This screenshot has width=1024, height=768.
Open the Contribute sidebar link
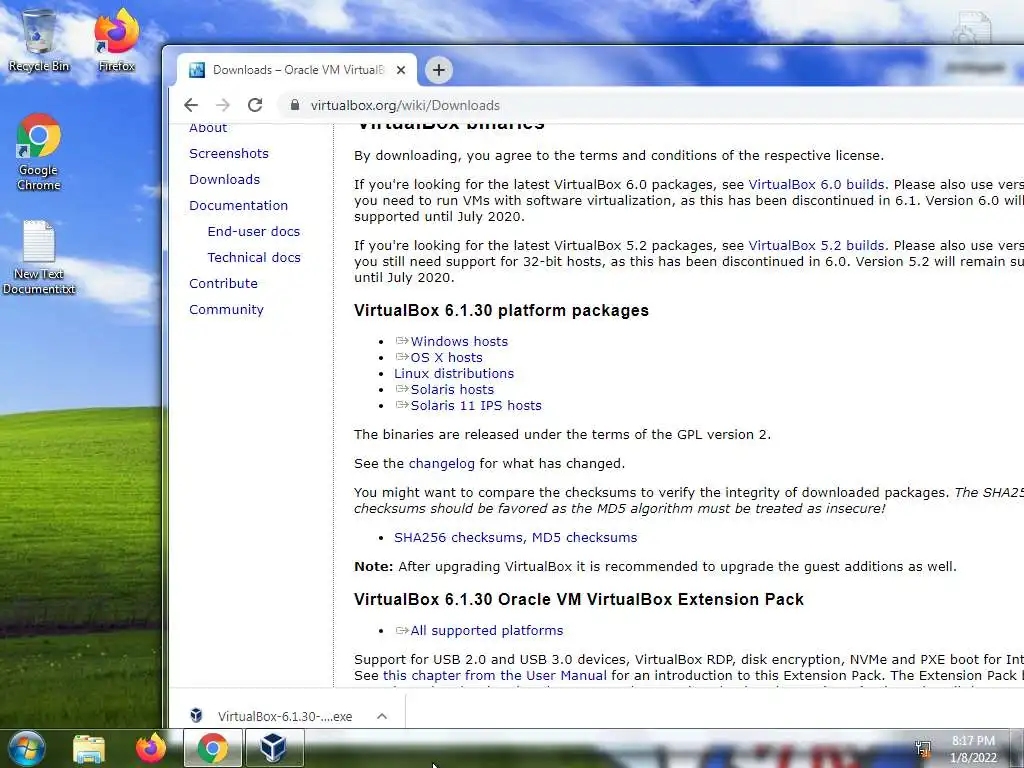[223, 283]
